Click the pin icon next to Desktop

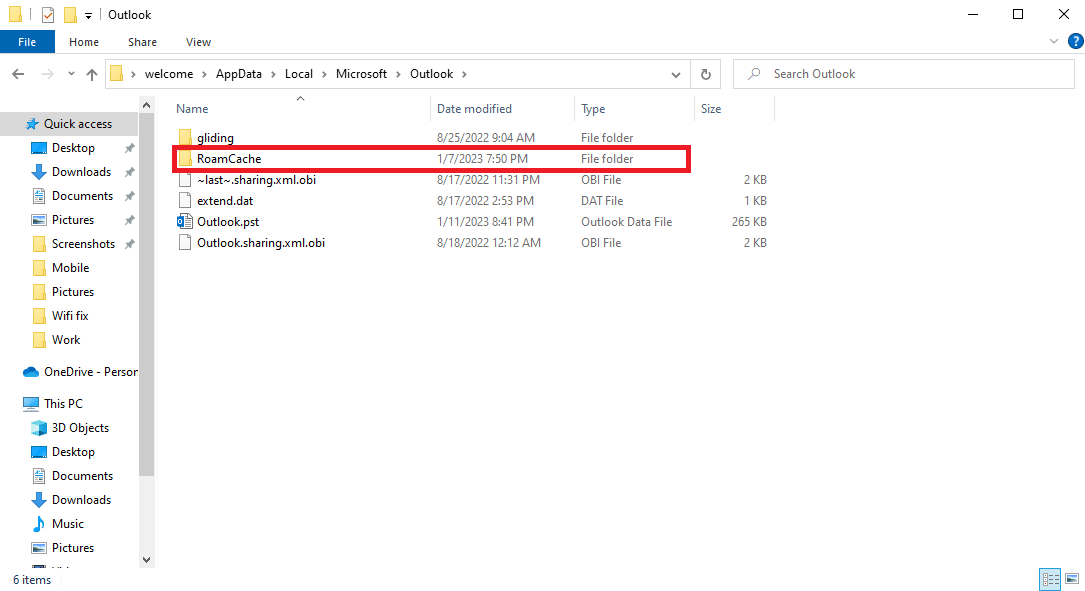(x=129, y=148)
